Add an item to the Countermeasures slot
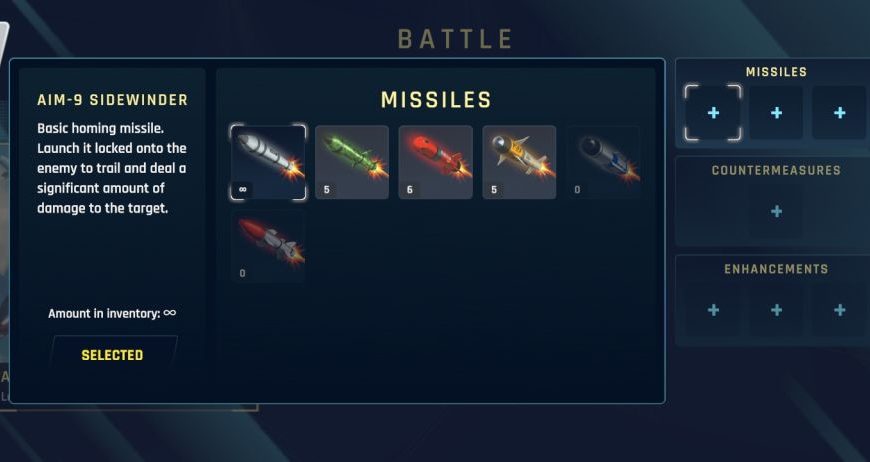 [x=776, y=211]
